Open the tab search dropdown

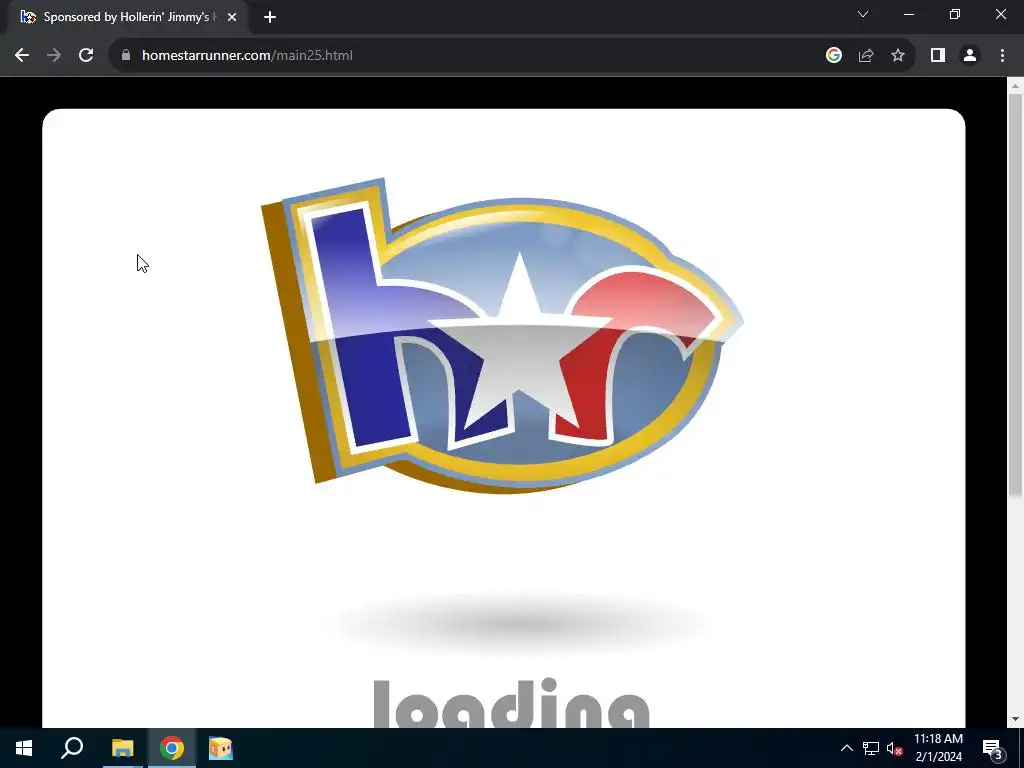863,14
